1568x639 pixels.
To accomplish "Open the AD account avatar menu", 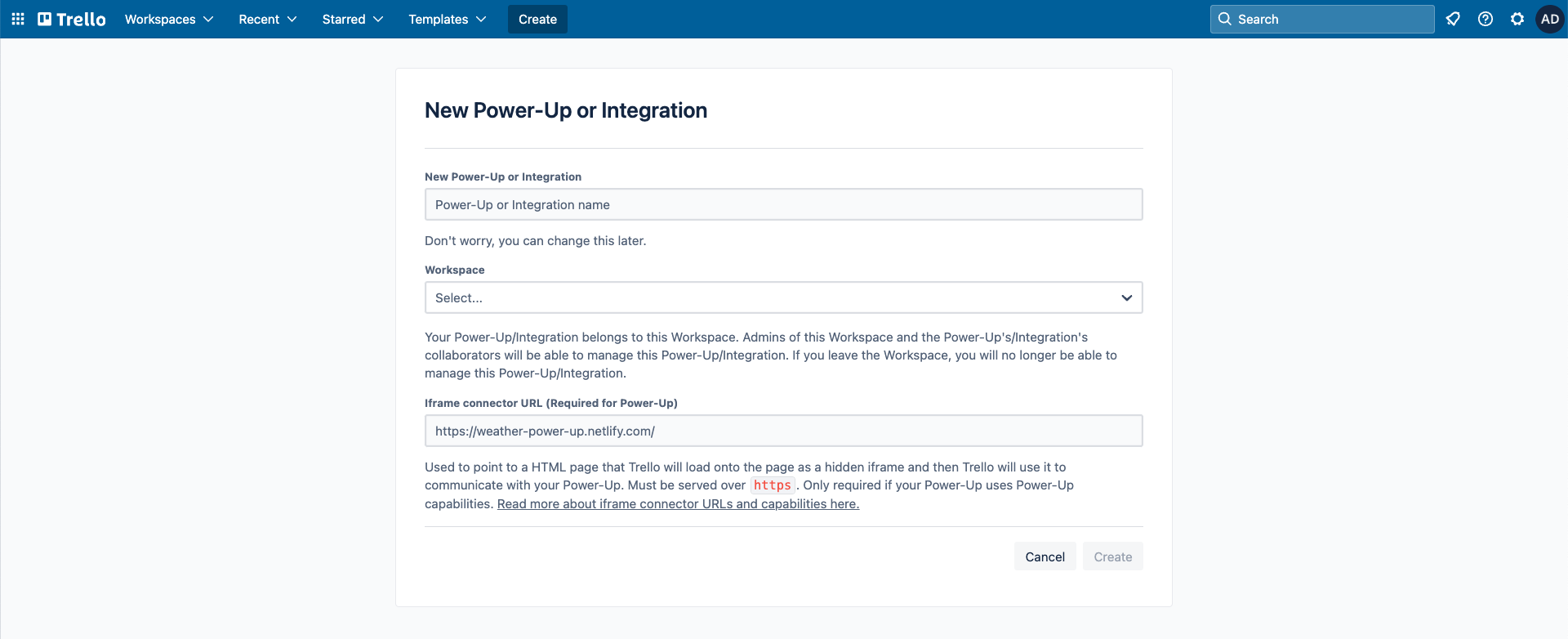I will pos(1550,19).
